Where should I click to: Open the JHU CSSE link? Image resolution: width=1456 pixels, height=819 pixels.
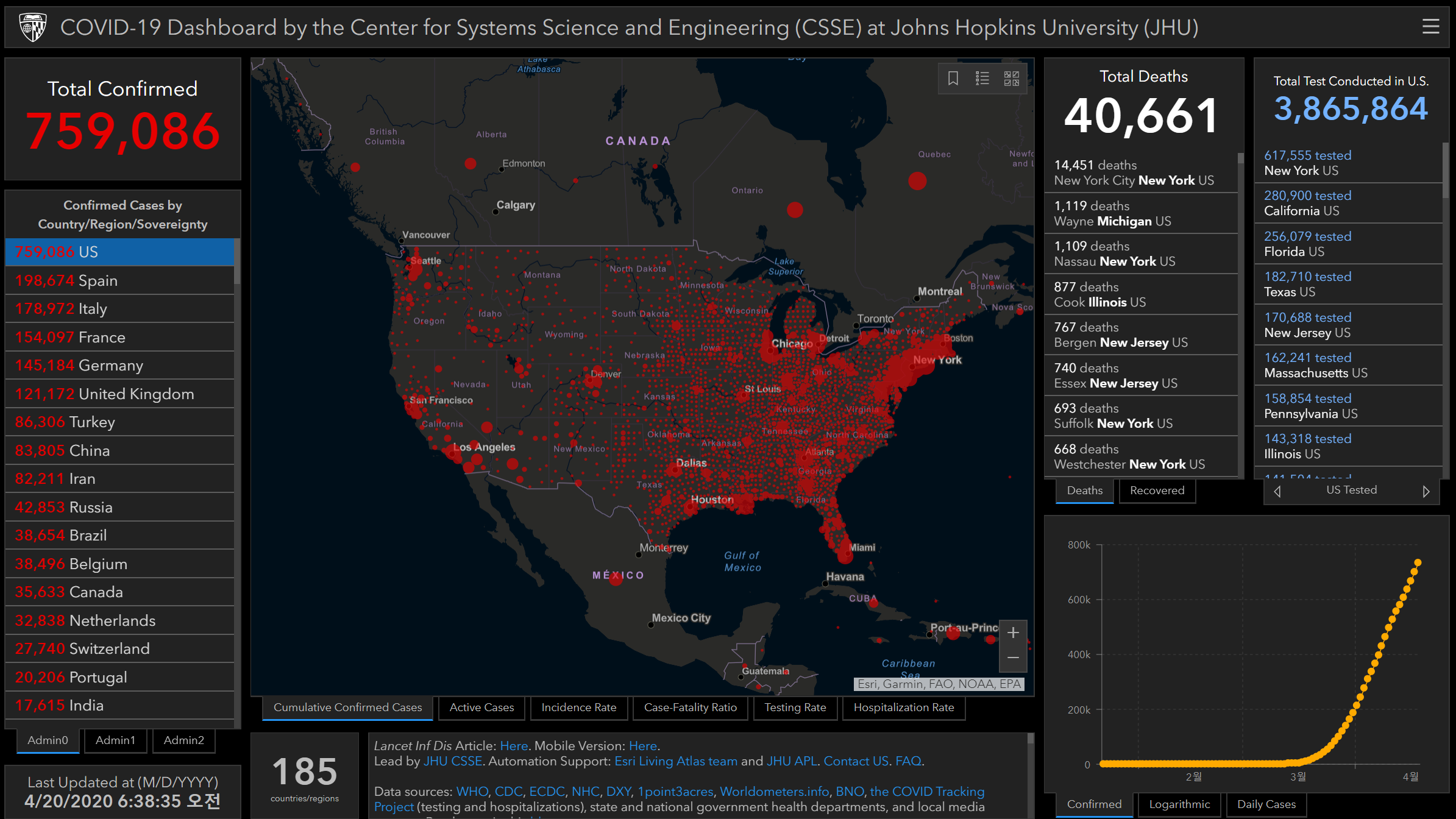tap(452, 761)
